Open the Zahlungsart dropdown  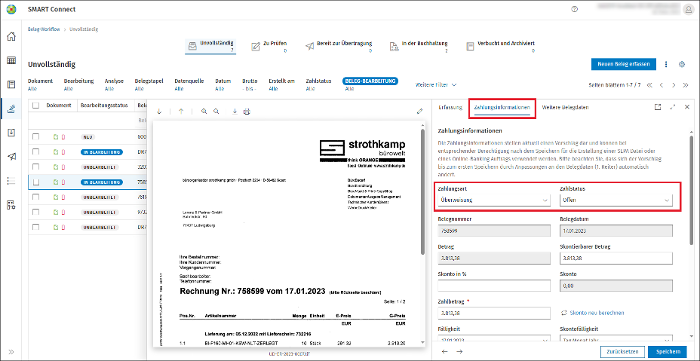pos(494,200)
